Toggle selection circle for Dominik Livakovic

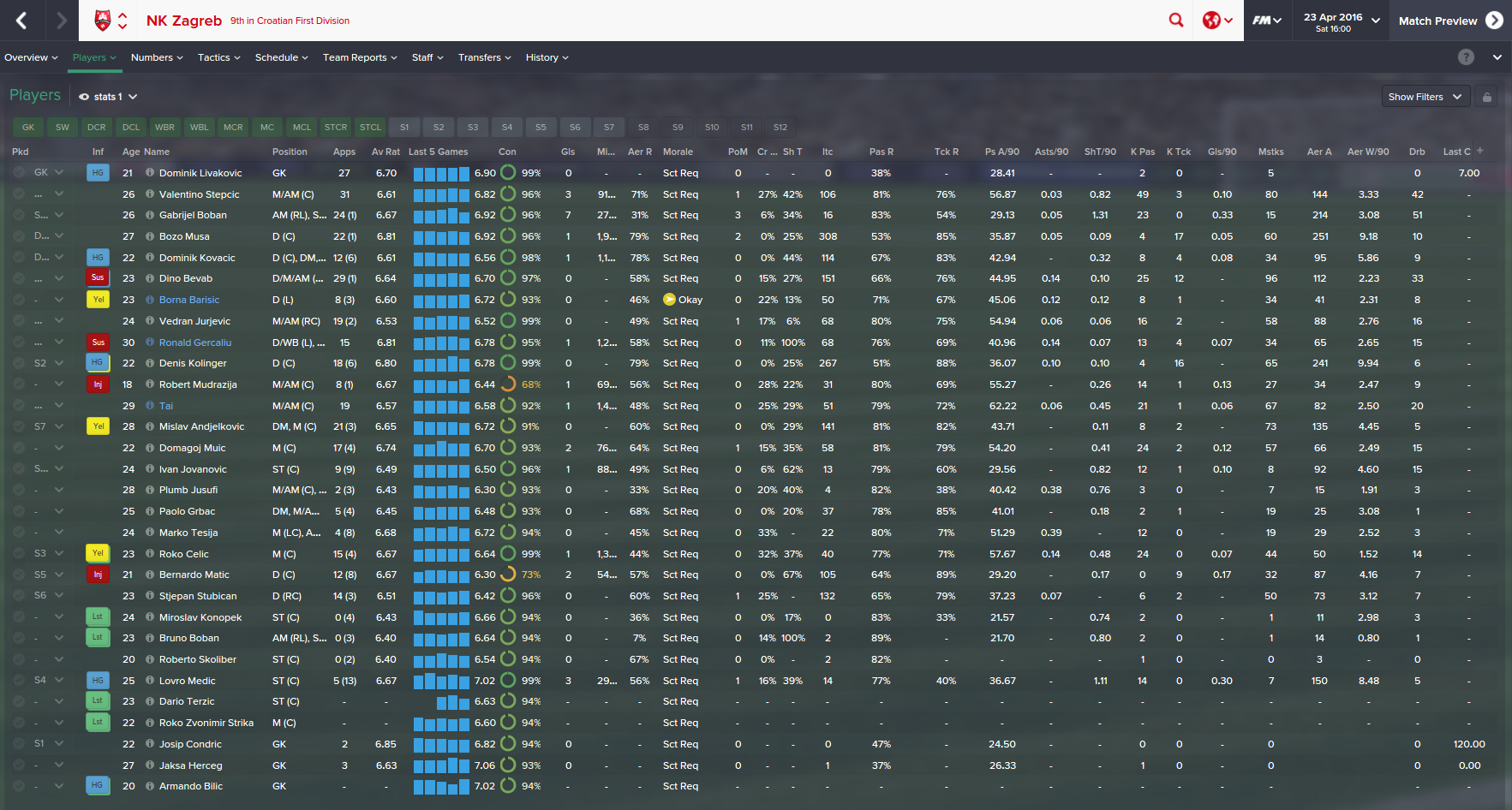pos(19,172)
